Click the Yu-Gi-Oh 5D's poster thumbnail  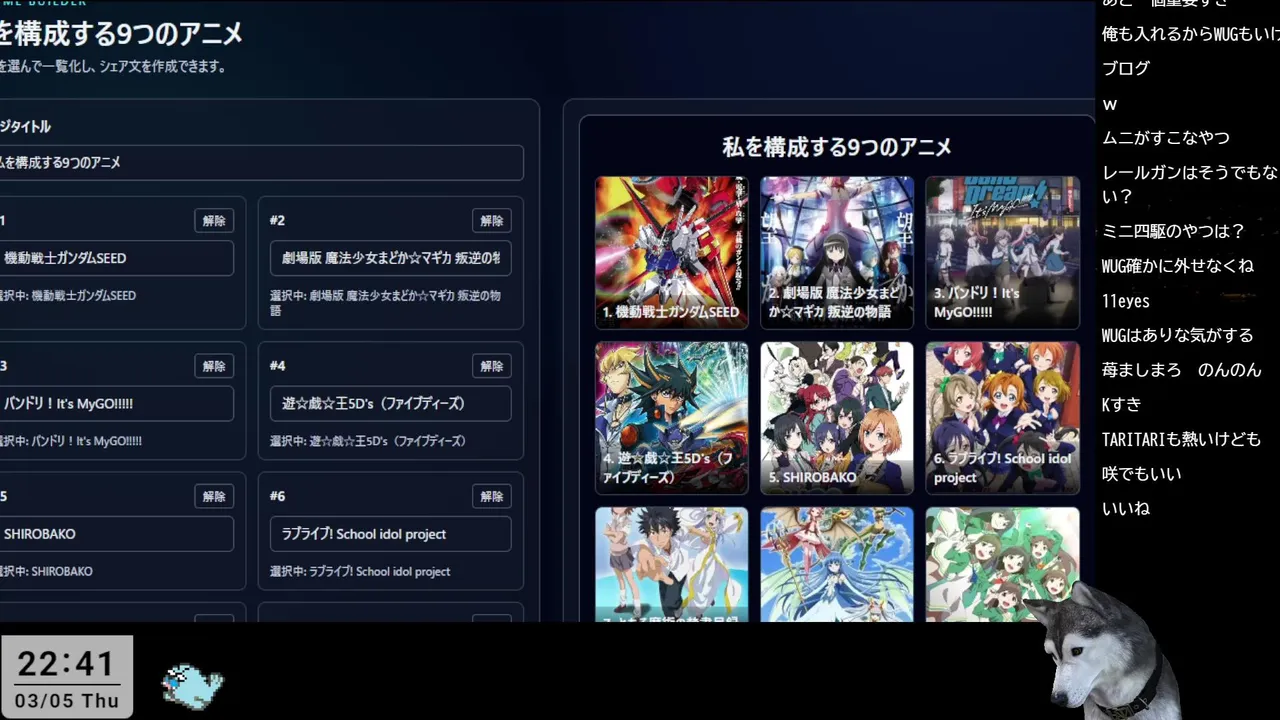point(672,418)
